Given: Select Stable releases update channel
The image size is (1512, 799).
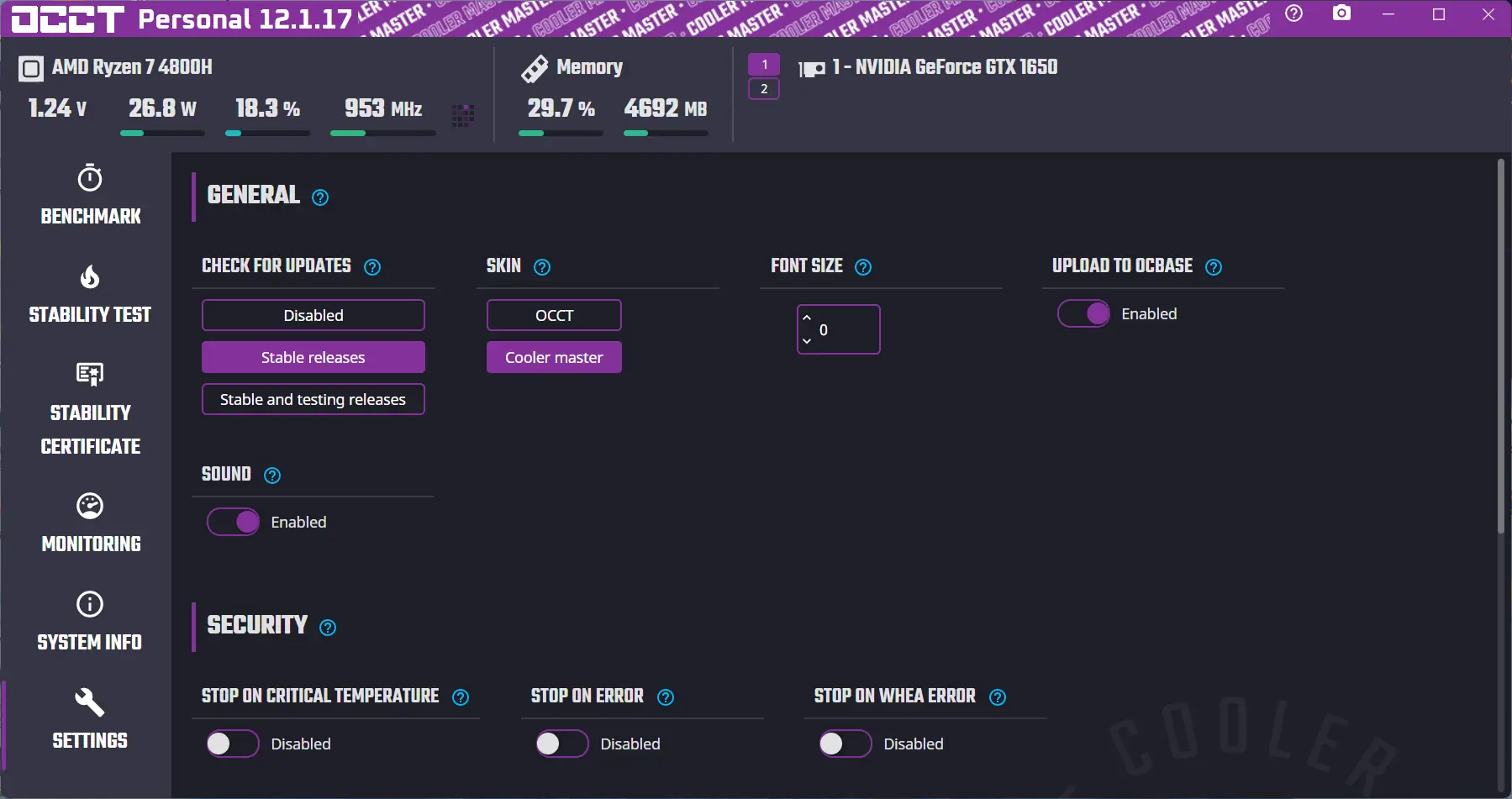Looking at the screenshot, I should click(313, 357).
